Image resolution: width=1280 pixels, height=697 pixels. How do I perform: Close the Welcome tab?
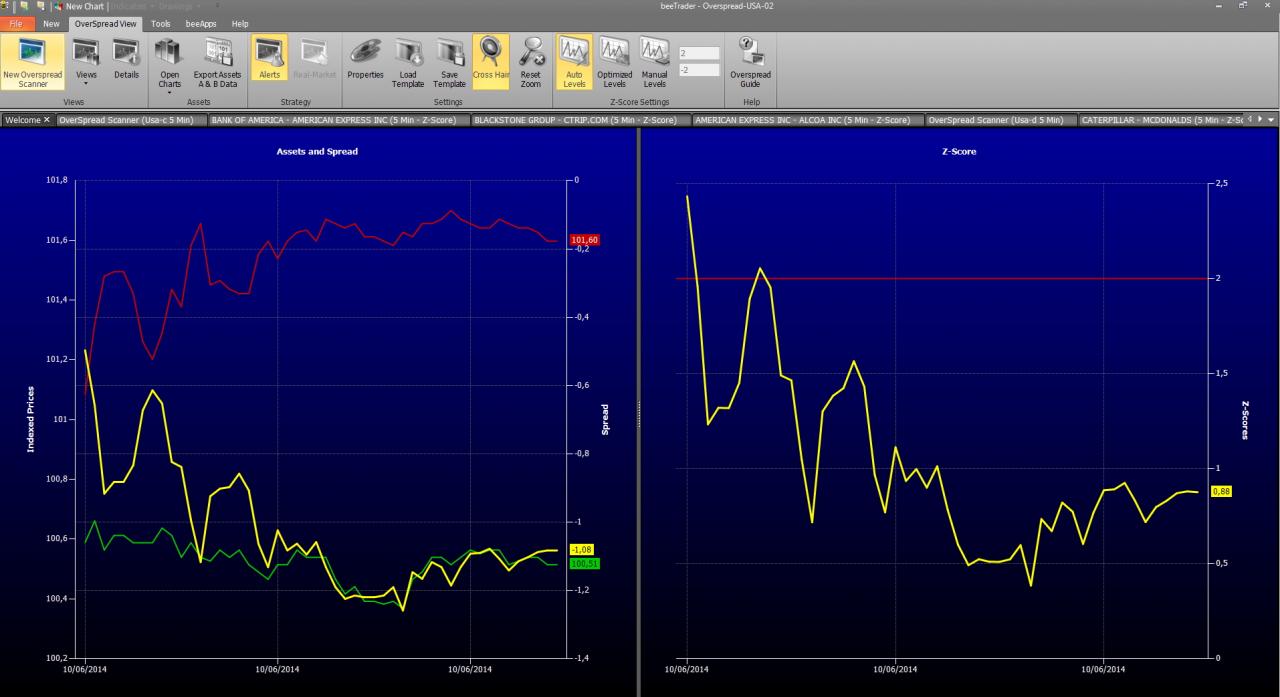point(46,120)
